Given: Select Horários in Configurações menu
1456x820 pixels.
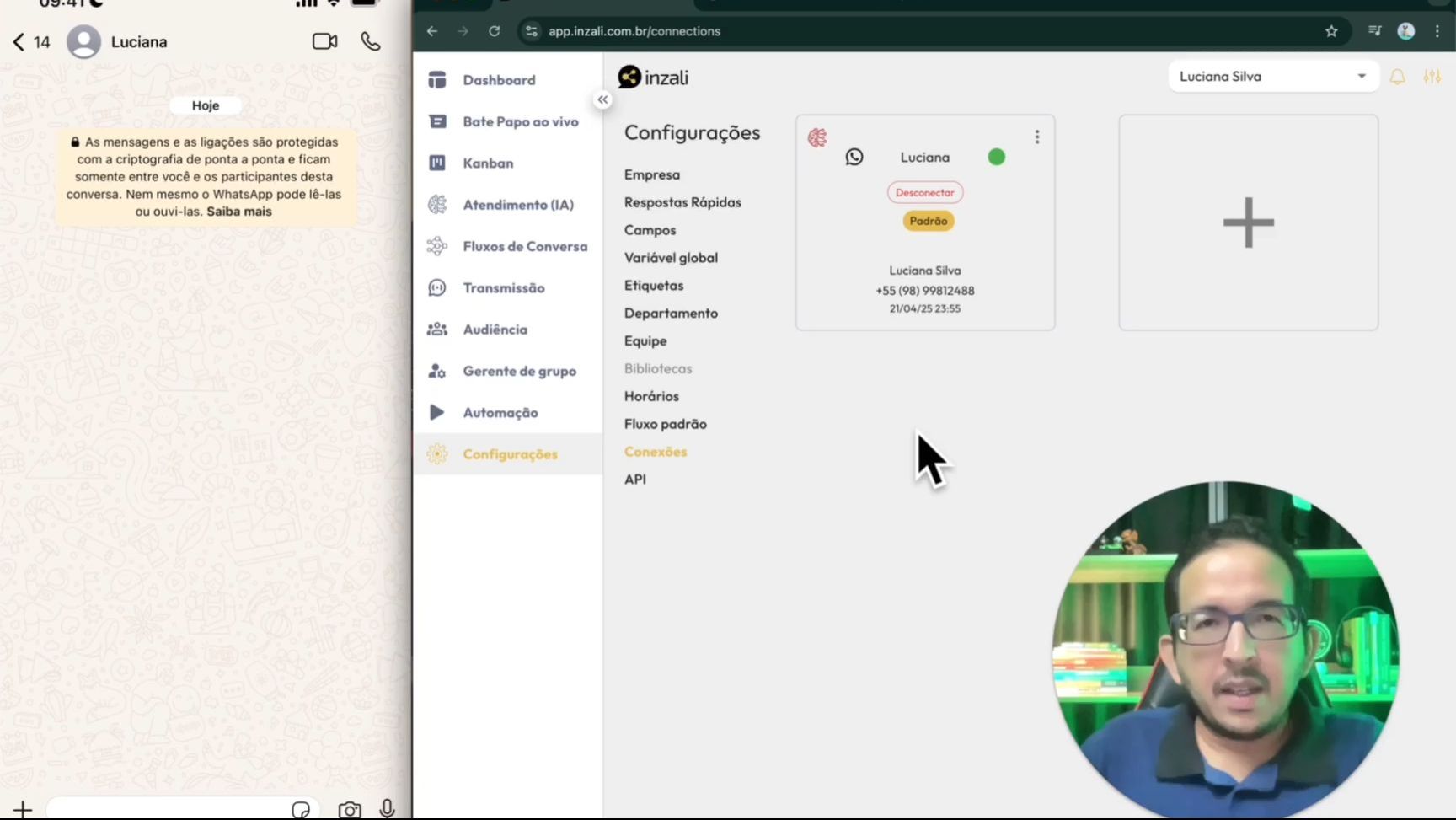Looking at the screenshot, I should point(651,396).
